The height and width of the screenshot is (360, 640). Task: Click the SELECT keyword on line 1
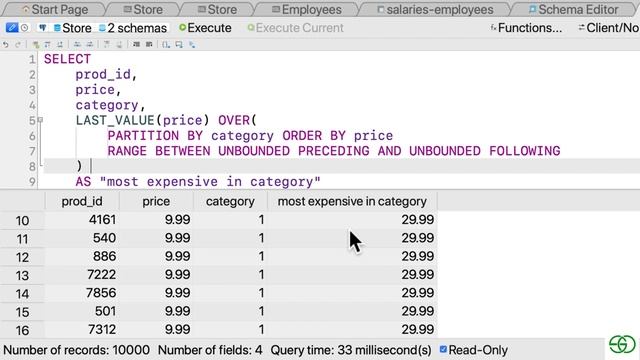click(x=67, y=59)
